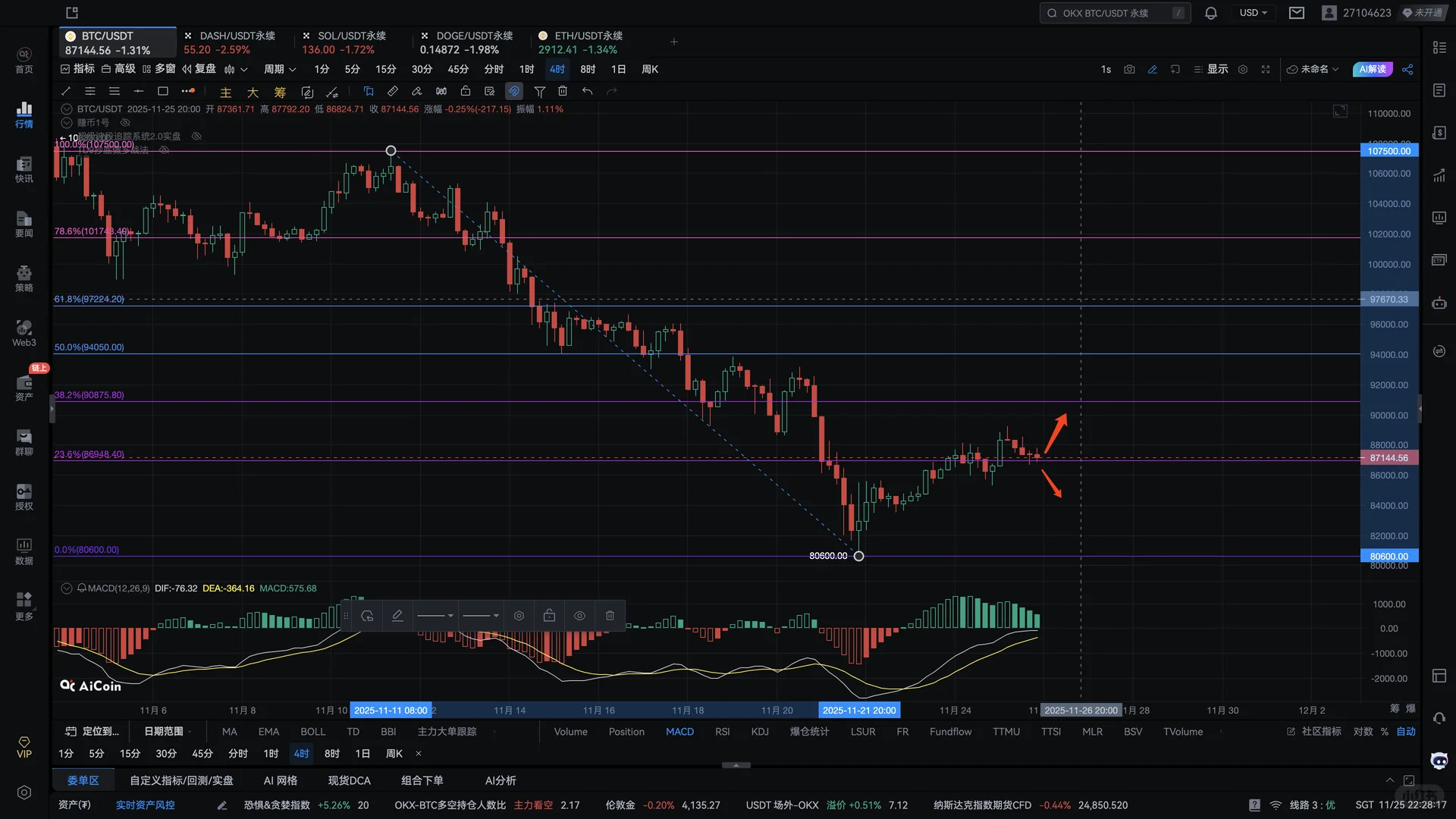The width and height of the screenshot is (1456, 819).
Task: Select the trend line drawing tool
Action: 66,91
